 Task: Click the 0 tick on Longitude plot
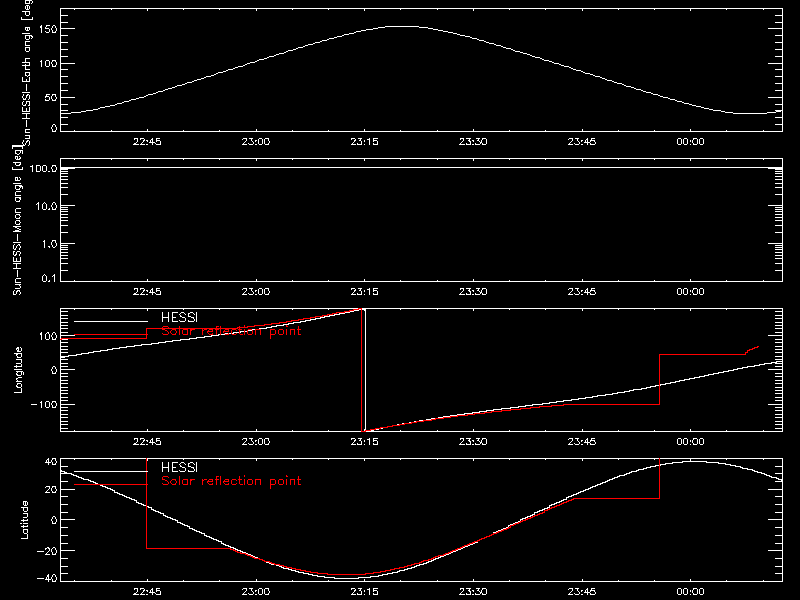point(54,370)
